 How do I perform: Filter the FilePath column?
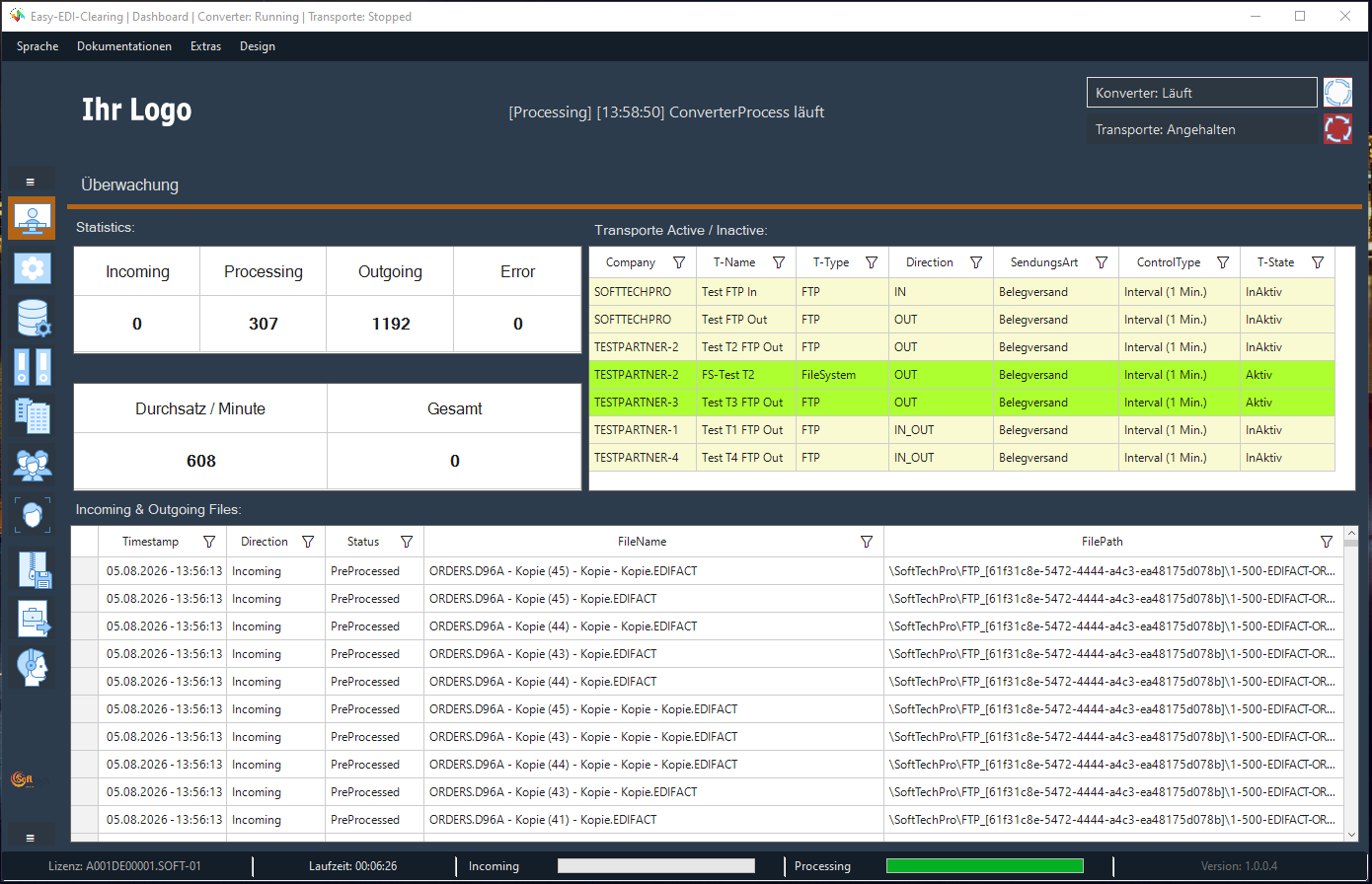1327,542
